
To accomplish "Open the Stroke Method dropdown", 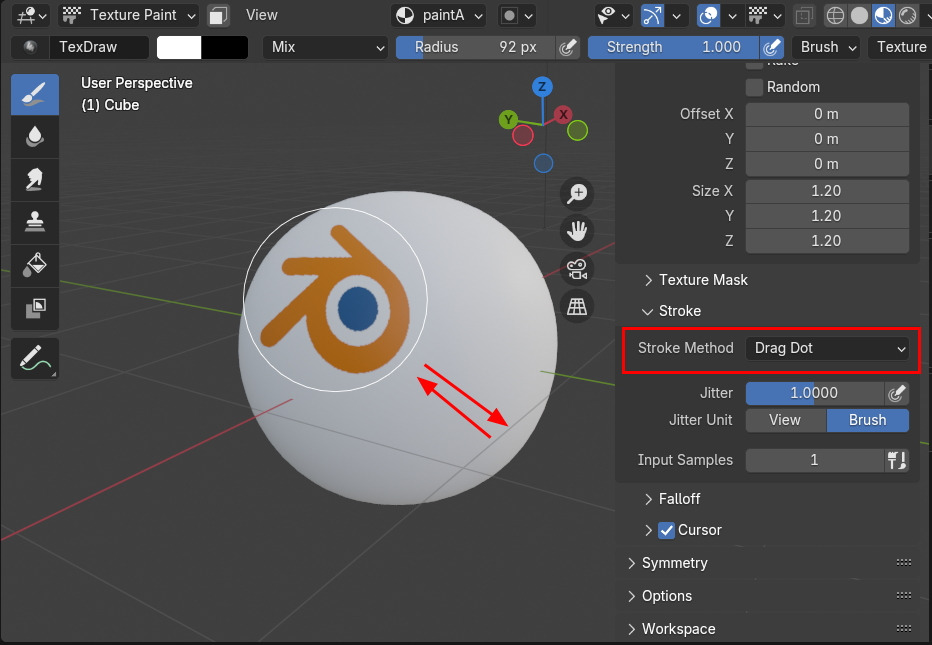I will point(827,348).
